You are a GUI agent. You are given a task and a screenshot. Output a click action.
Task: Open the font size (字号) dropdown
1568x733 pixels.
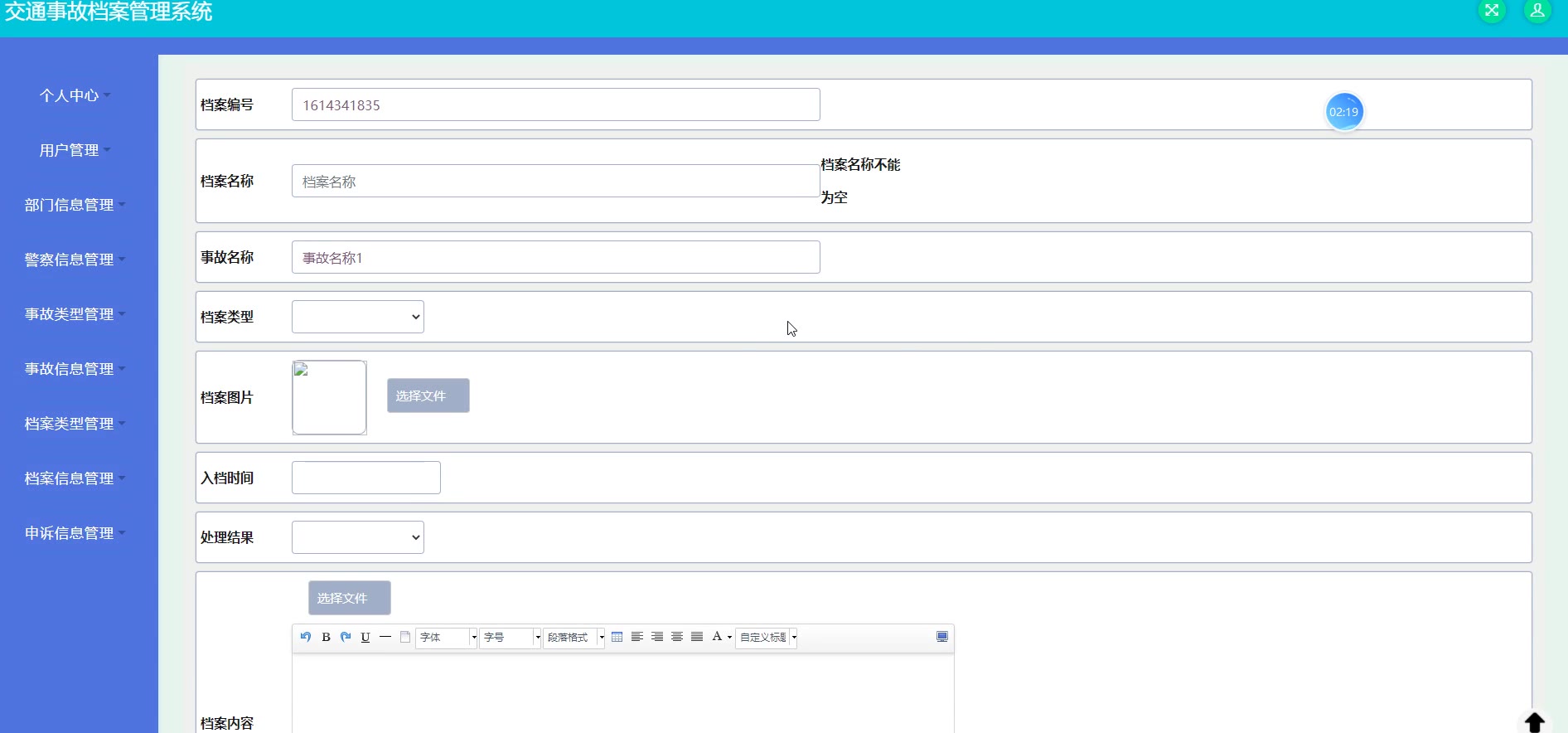point(511,638)
